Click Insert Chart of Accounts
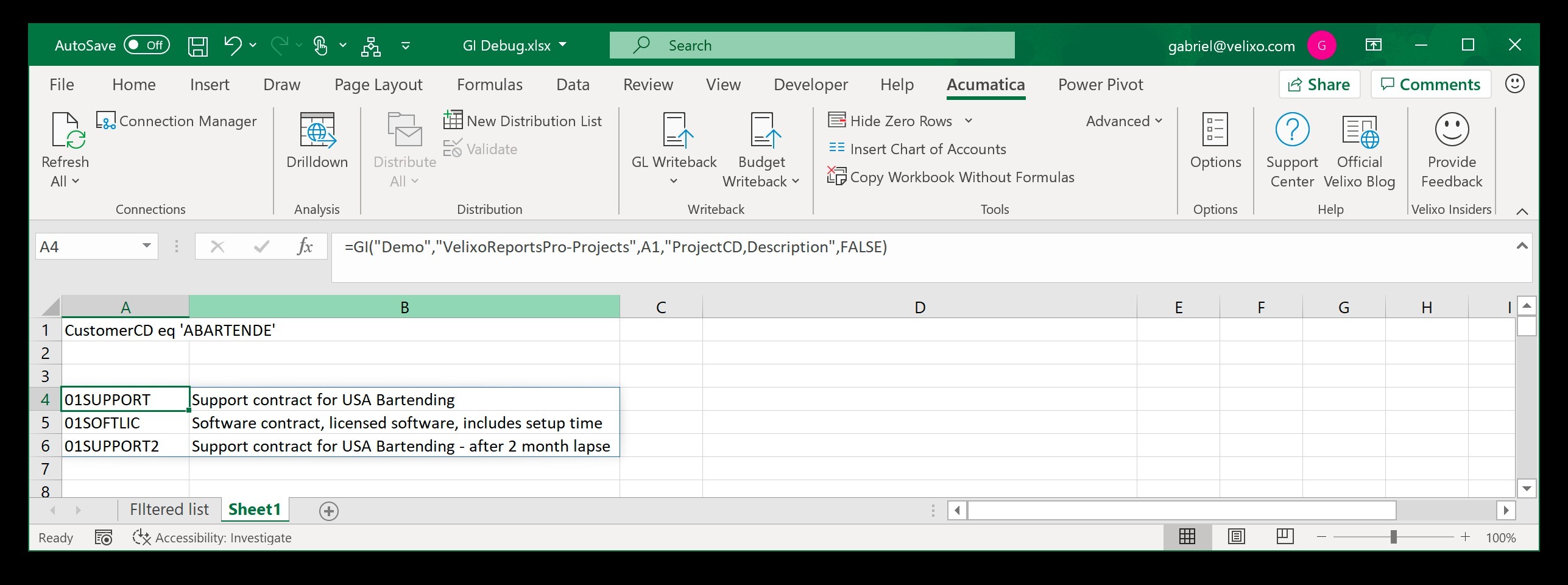The height and width of the screenshot is (585, 1568). coord(917,149)
